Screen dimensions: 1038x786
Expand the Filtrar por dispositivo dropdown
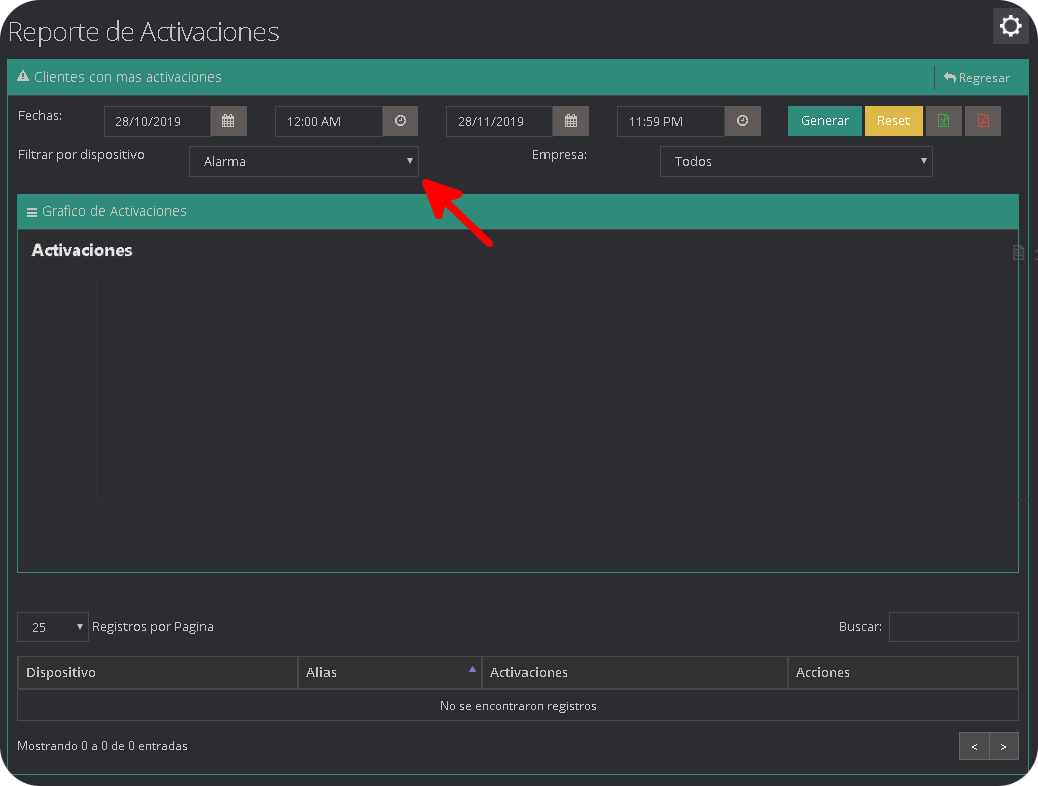303,161
